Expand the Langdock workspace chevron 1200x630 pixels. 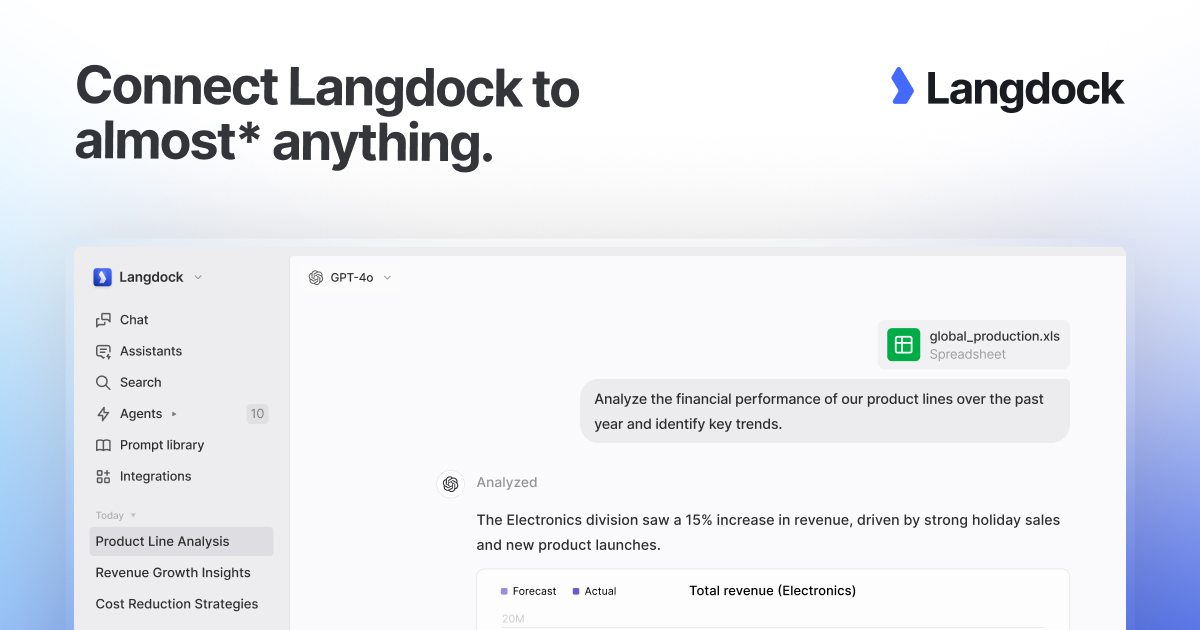click(x=198, y=277)
